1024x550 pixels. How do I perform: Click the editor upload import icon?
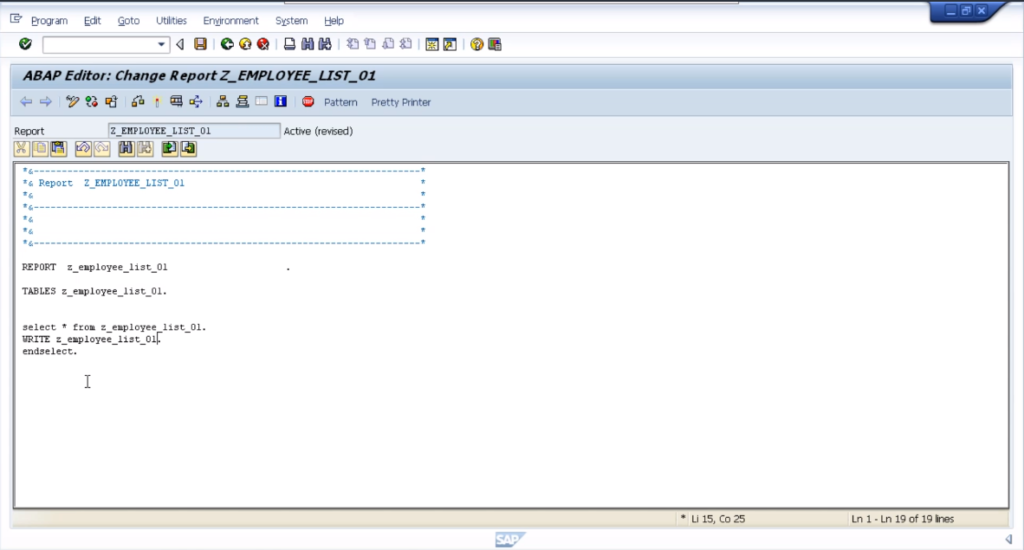(x=170, y=149)
